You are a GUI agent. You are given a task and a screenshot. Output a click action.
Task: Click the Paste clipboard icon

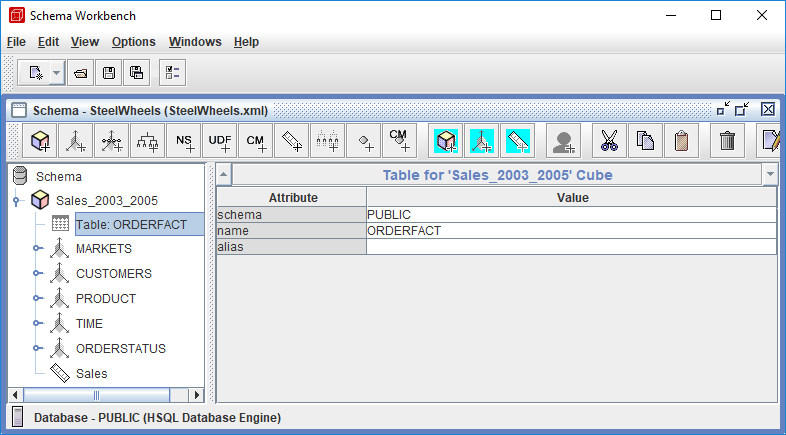click(681, 141)
